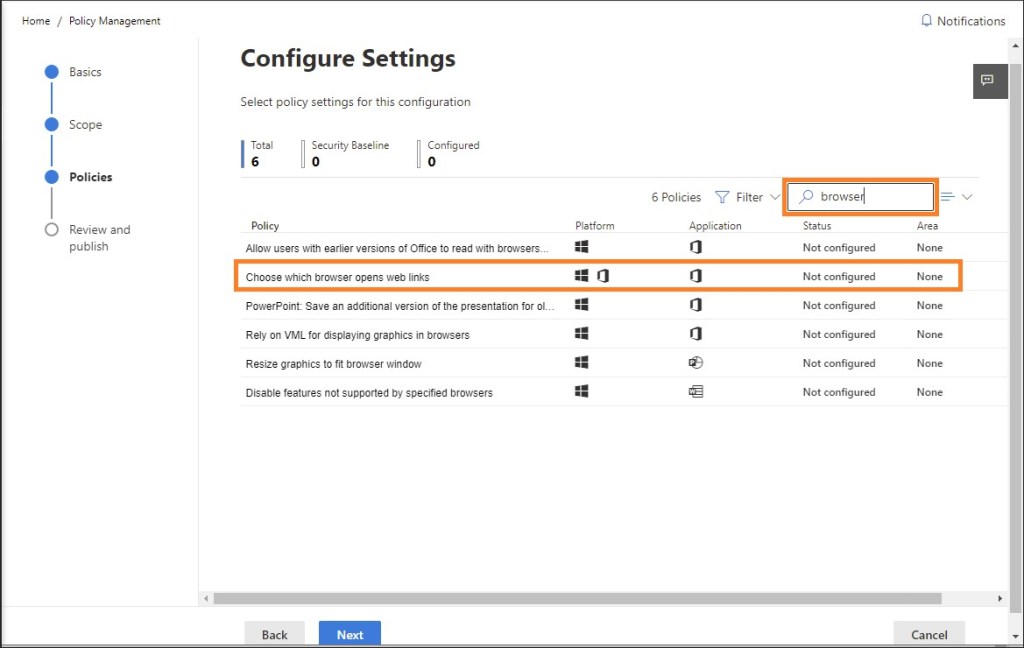Viewport: 1024px width, 648px height.
Task: Click Windows icon in 'Disable features' row
Action: pos(581,391)
